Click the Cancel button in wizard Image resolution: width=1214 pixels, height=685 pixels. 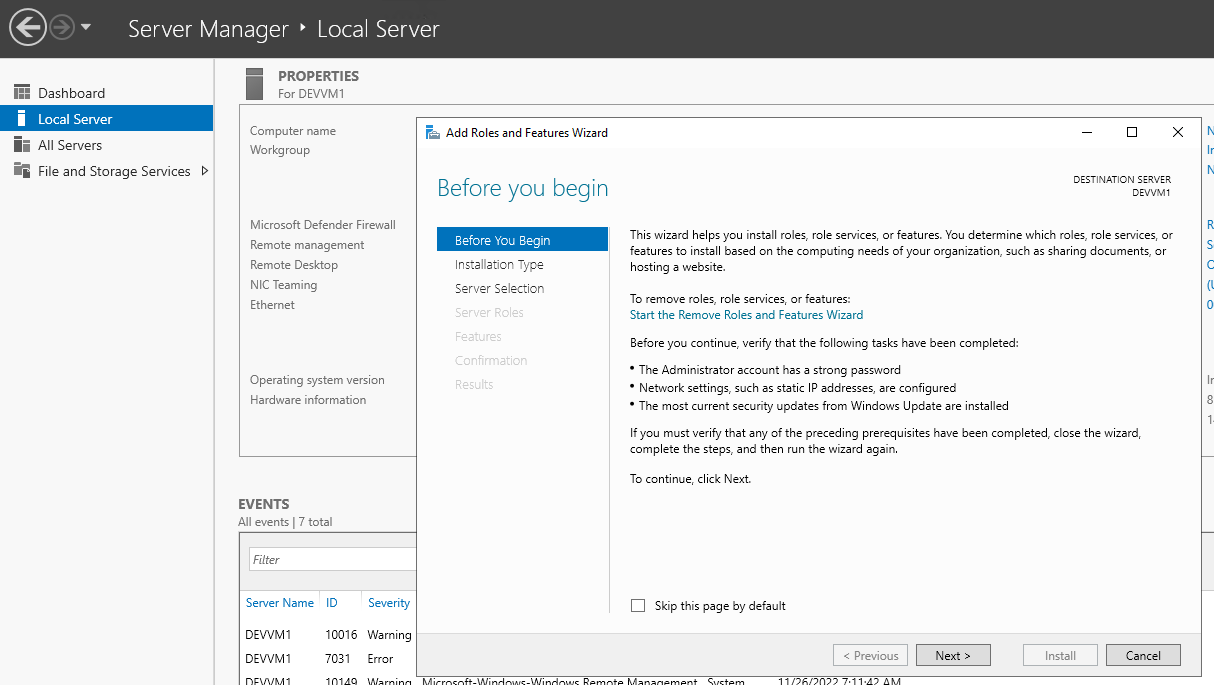[1143, 656]
